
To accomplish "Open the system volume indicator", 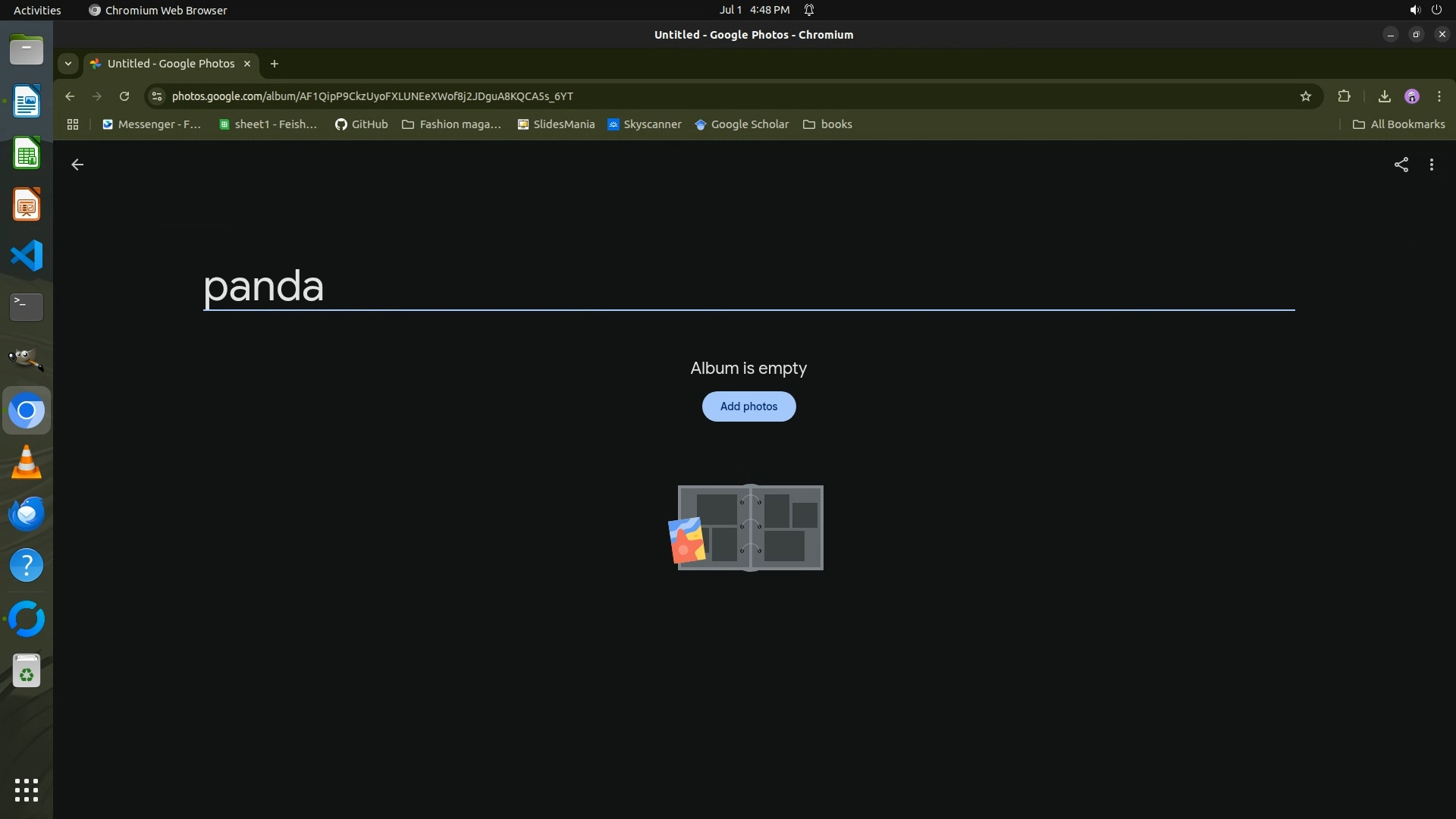I will [x=1414, y=10].
